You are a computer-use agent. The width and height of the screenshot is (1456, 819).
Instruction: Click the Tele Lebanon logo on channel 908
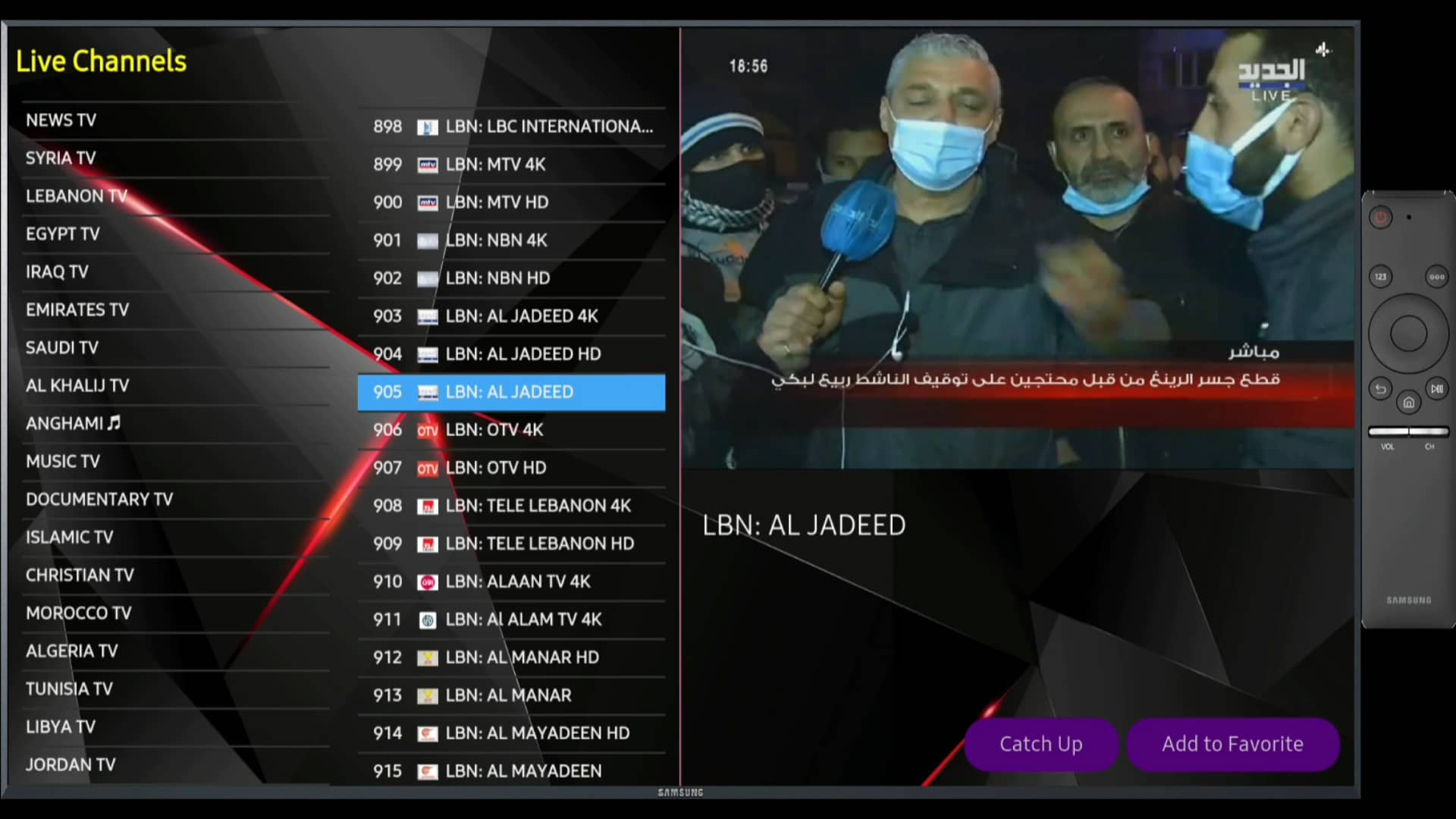pos(428,507)
